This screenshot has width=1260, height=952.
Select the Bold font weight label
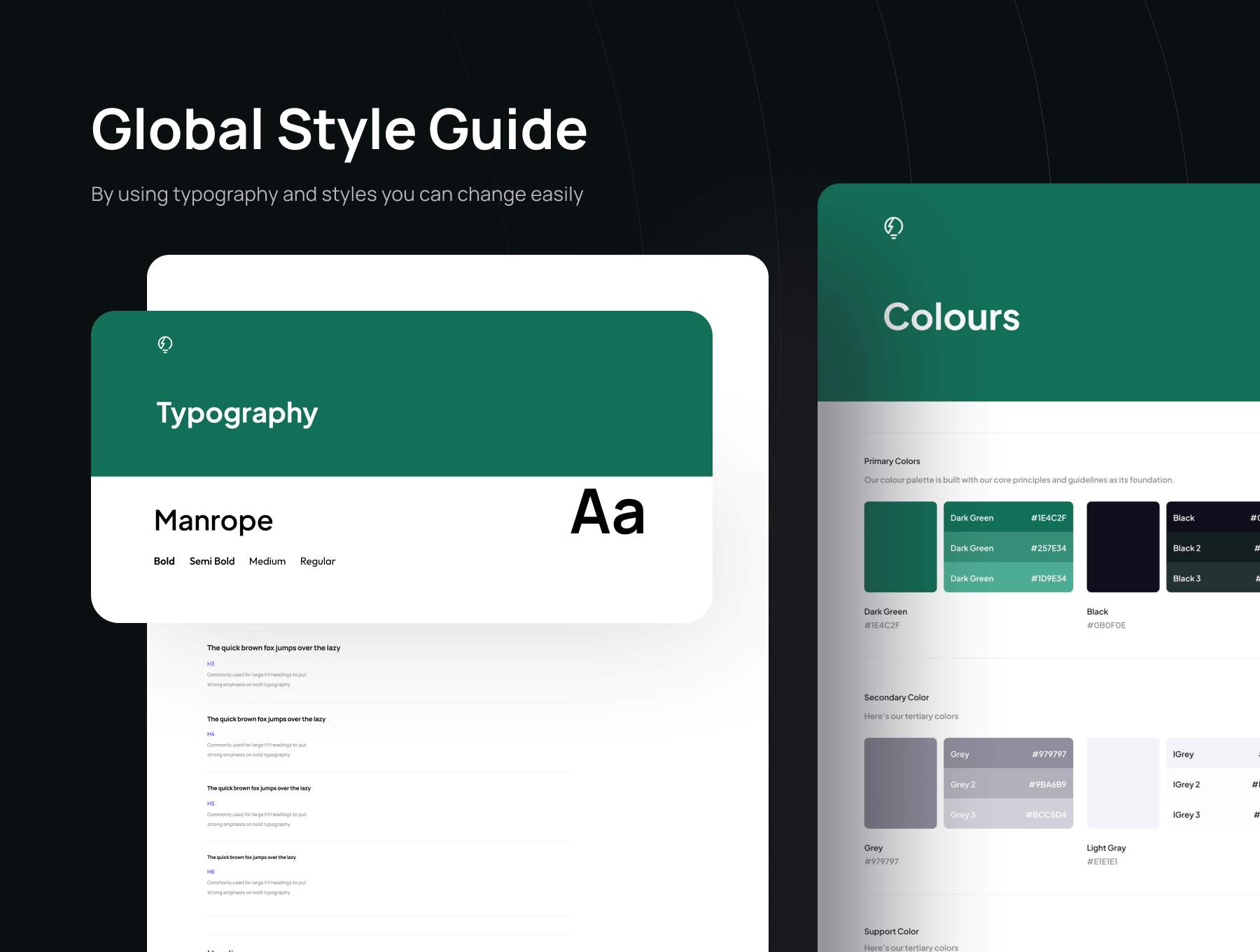(164, 561)
